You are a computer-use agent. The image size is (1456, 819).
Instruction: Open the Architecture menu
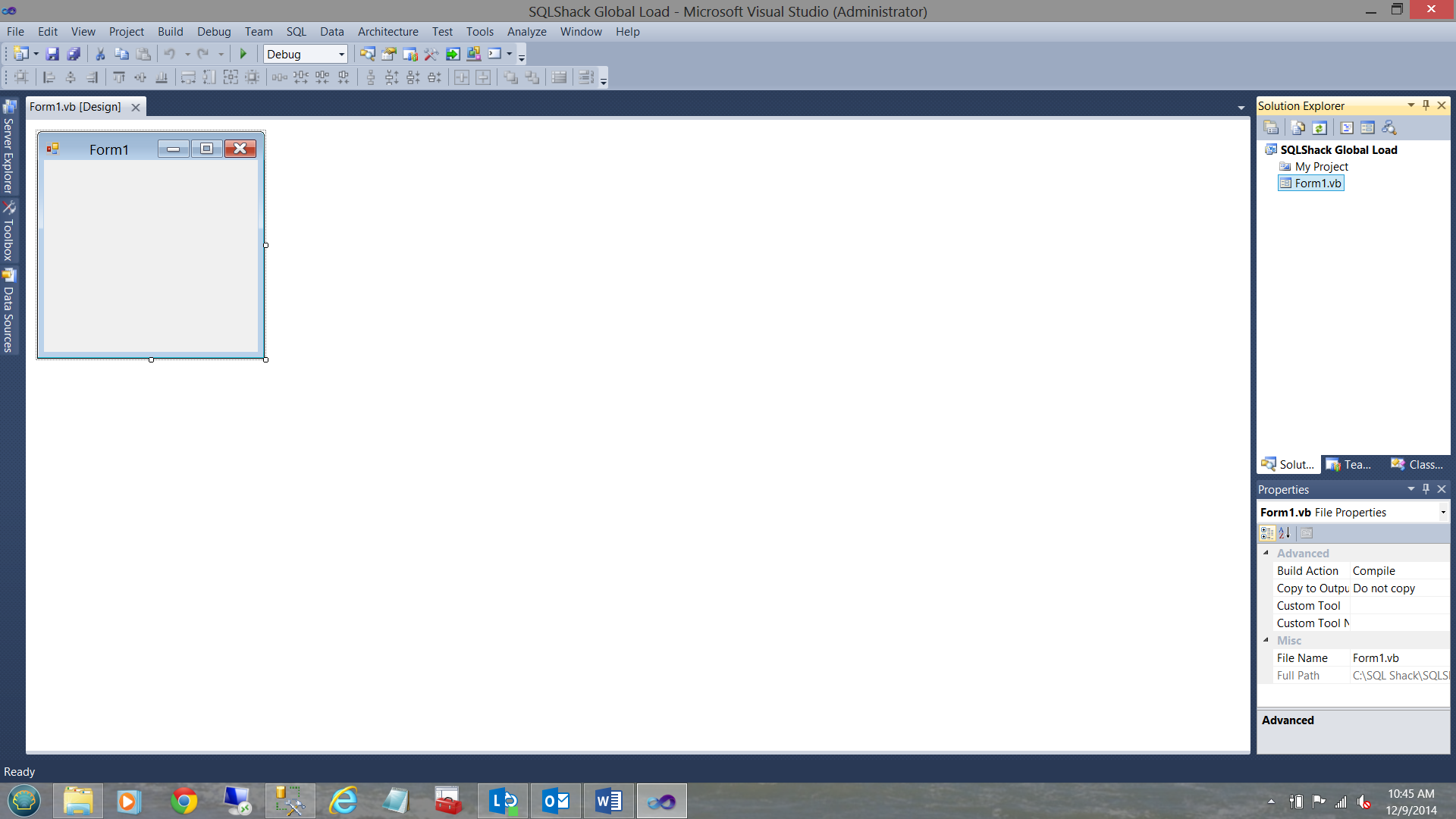coord(388,31)
